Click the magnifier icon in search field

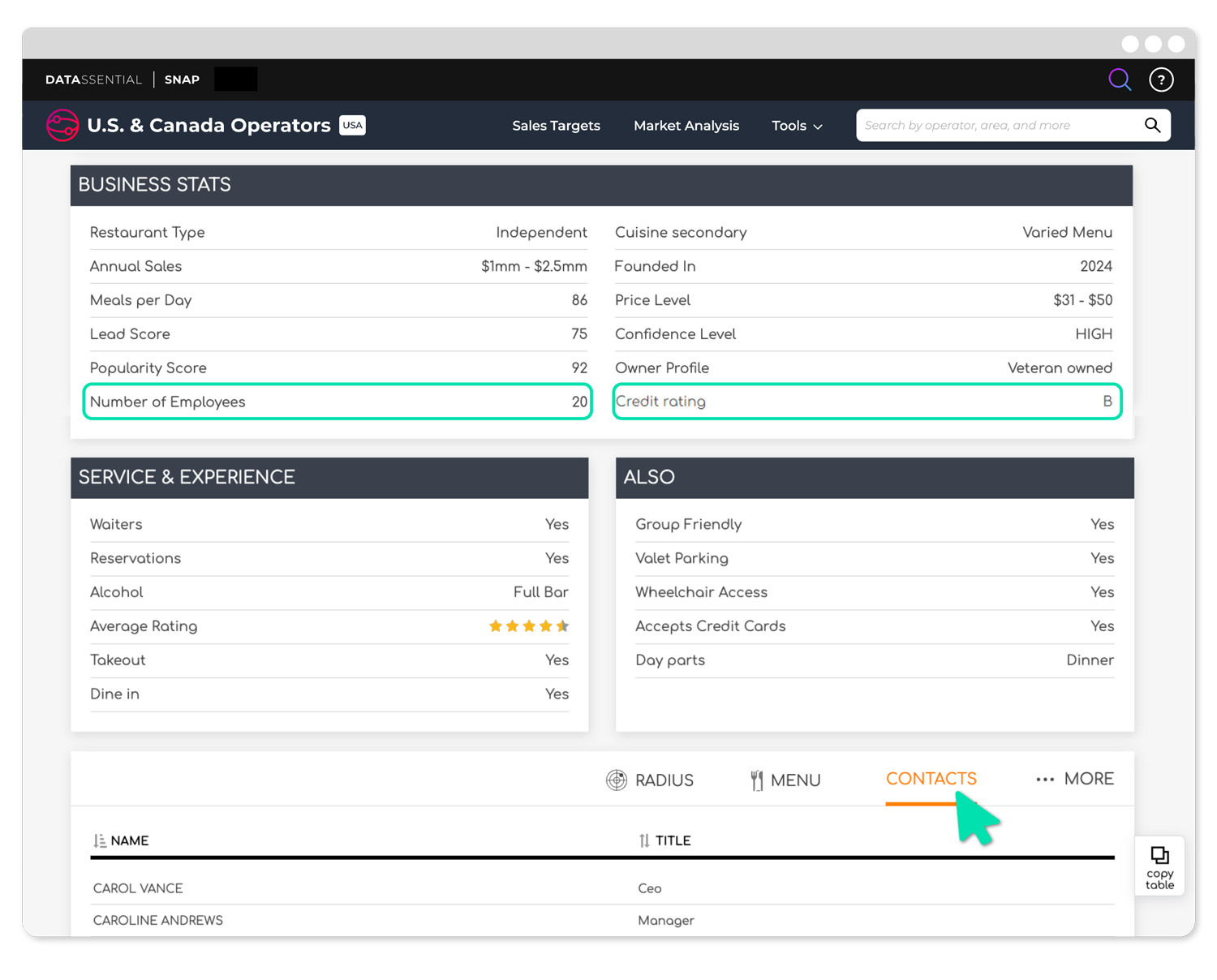[1152, 125]
